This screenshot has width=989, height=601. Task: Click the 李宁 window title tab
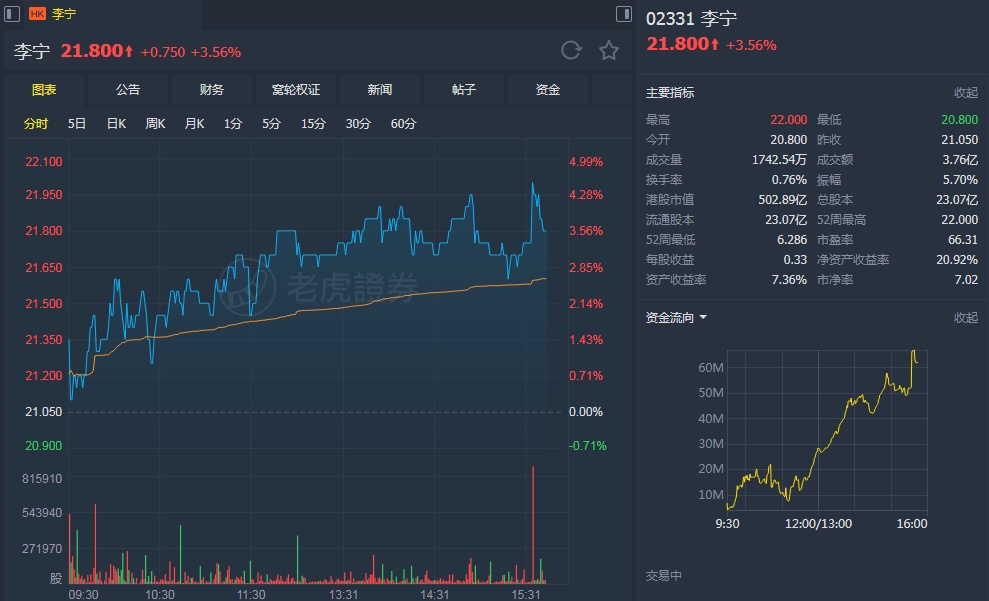click(63, 14)
